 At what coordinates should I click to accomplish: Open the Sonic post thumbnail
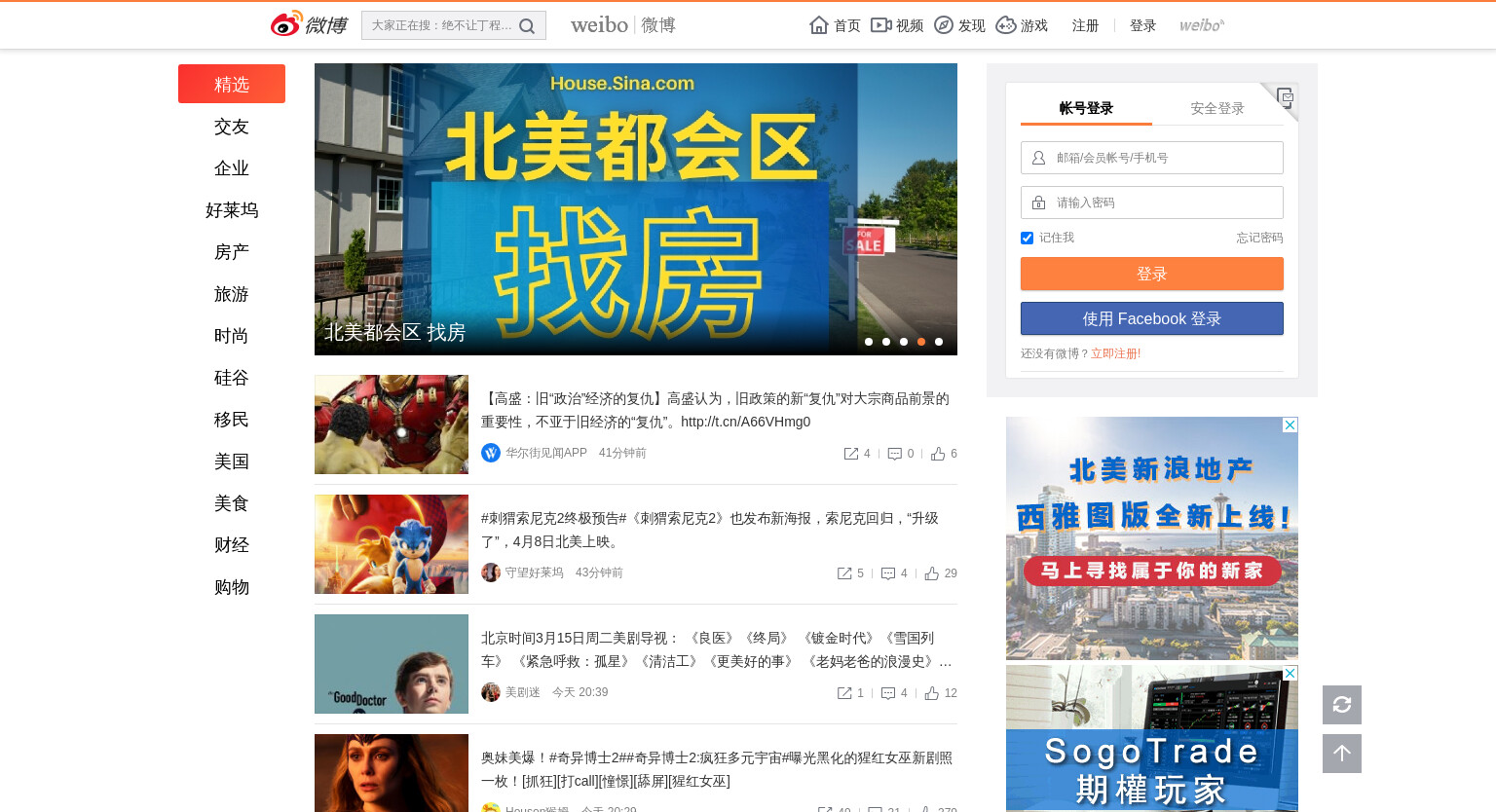pyautogui.click(x=392, y=544)
